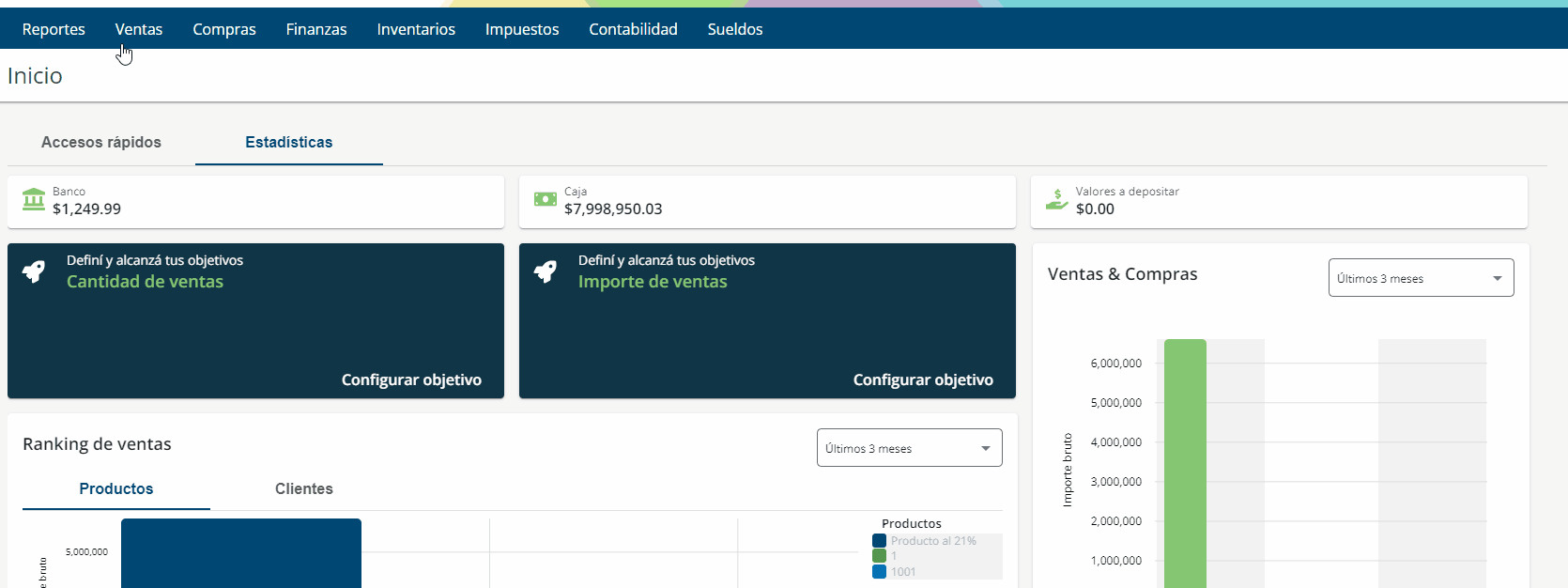Click the Caja balance $7,998,950.03
The image size is (1568, 588).
click(x=613, y=209)
